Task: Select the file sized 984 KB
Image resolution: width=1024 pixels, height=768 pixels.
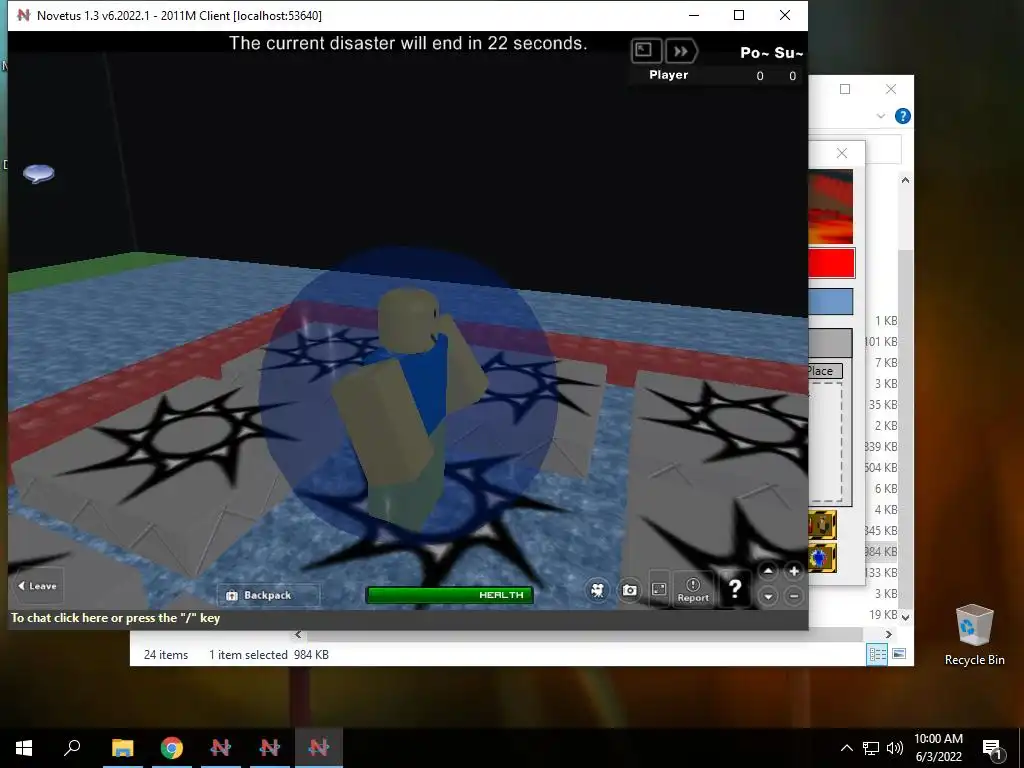Action: (x=880, y=552)
